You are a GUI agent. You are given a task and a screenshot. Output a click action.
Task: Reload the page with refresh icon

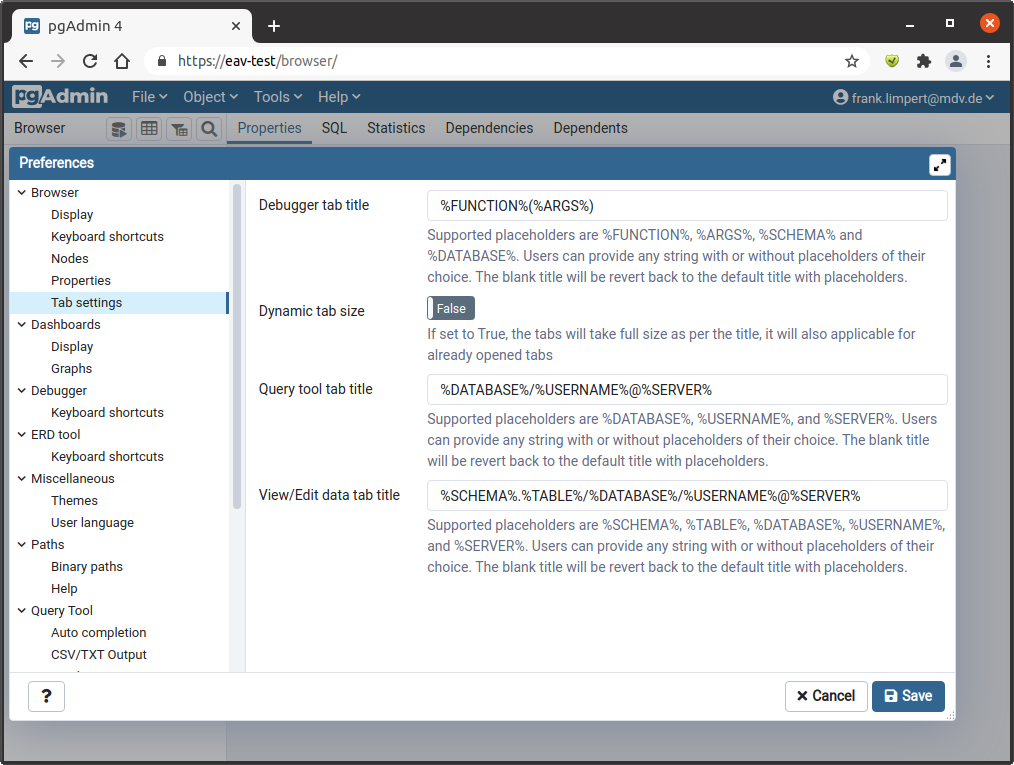[90, 61]
